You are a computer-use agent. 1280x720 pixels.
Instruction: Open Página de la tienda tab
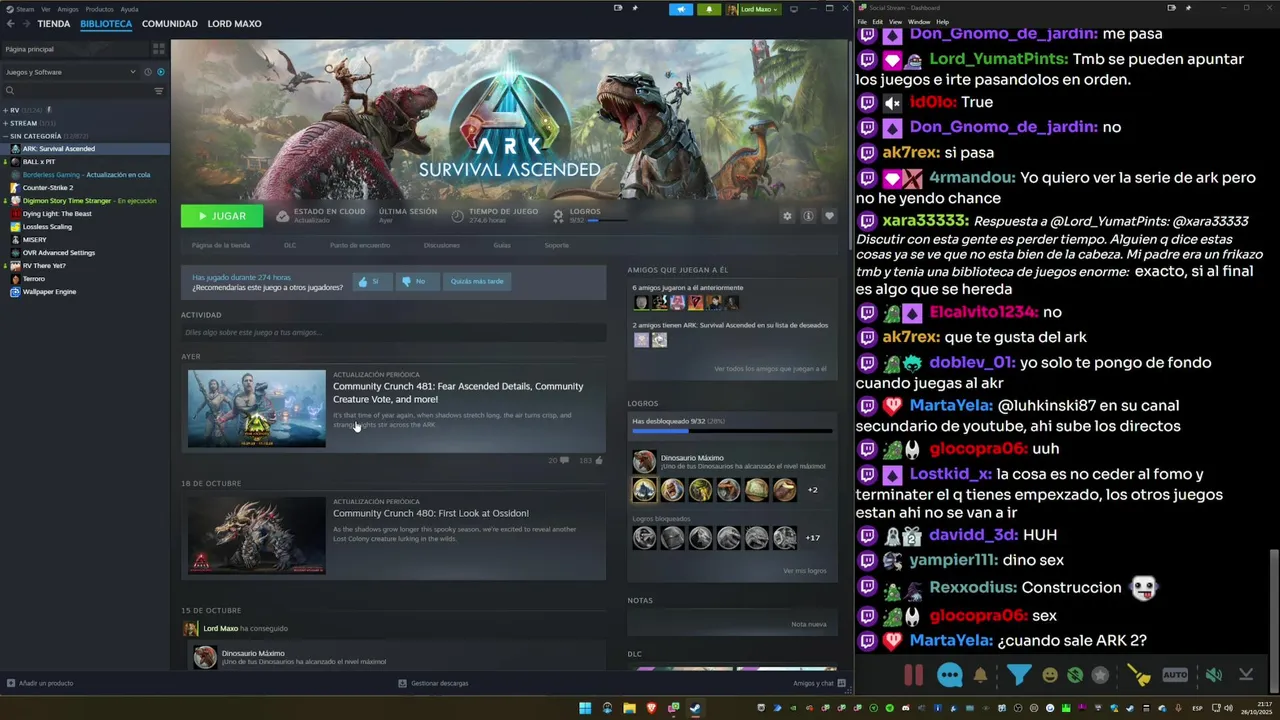221,245
